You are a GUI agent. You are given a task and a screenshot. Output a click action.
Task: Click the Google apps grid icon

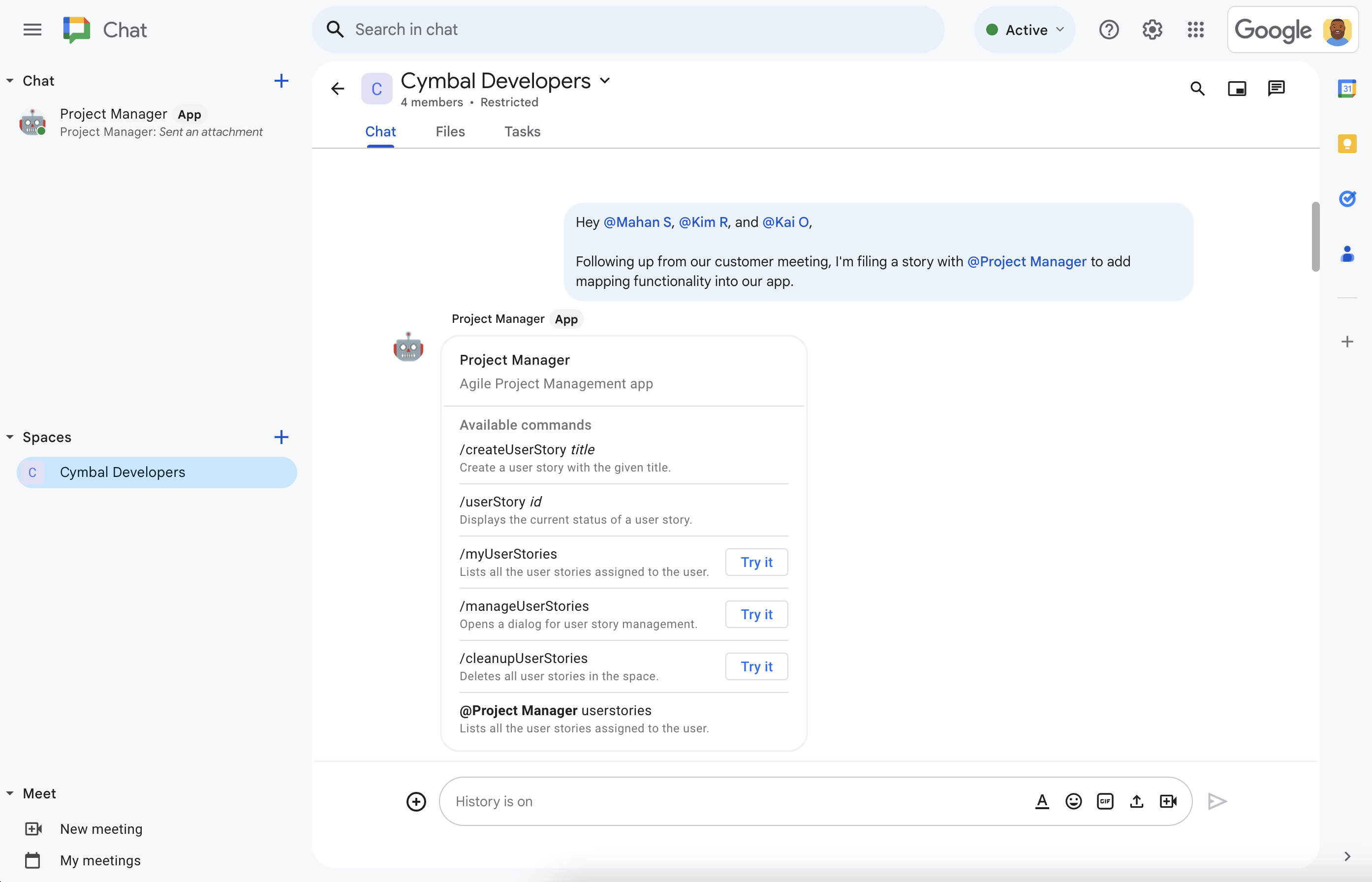tap(1197, 29)
